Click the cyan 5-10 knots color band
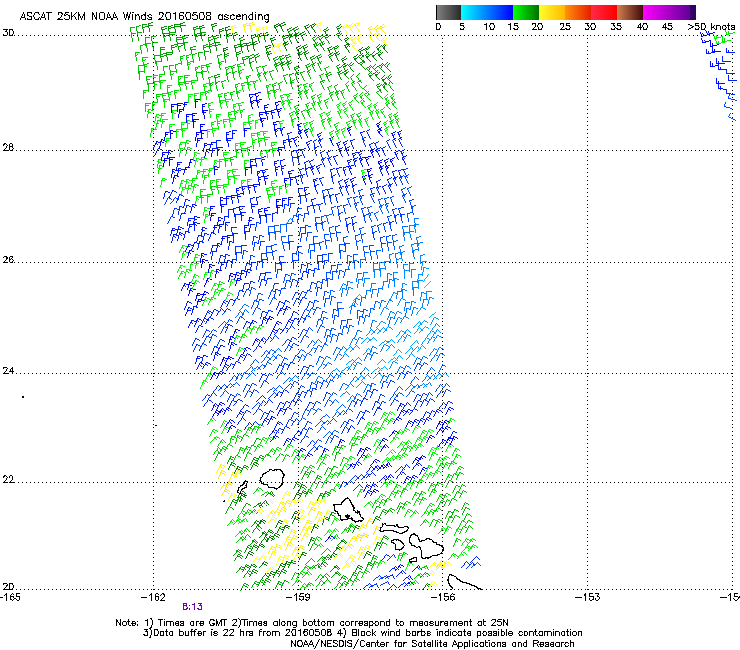This screenshot has height=650, width=740. pyautogui.click(x=474, y=12)
